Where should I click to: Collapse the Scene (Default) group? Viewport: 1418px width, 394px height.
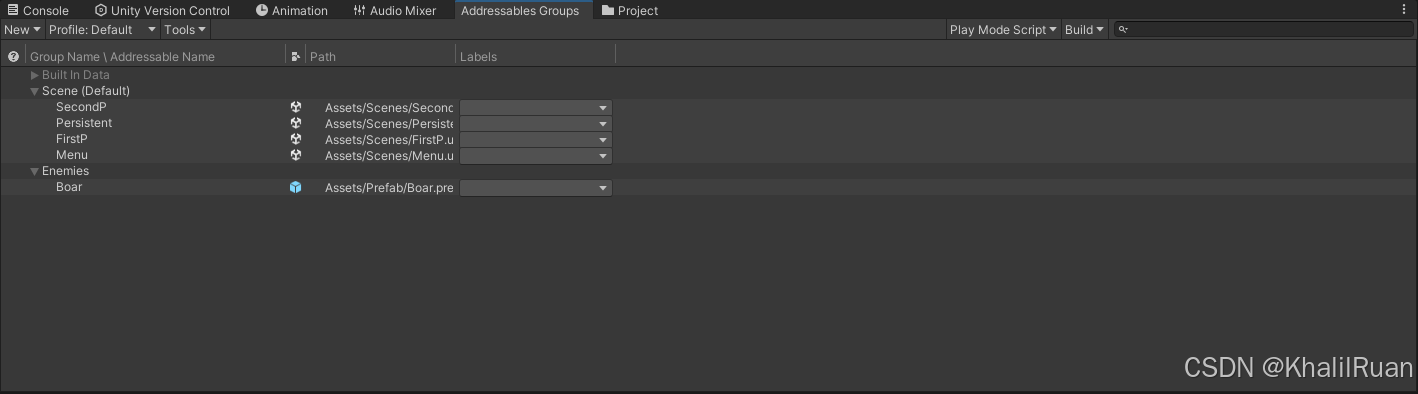point(35,91)
